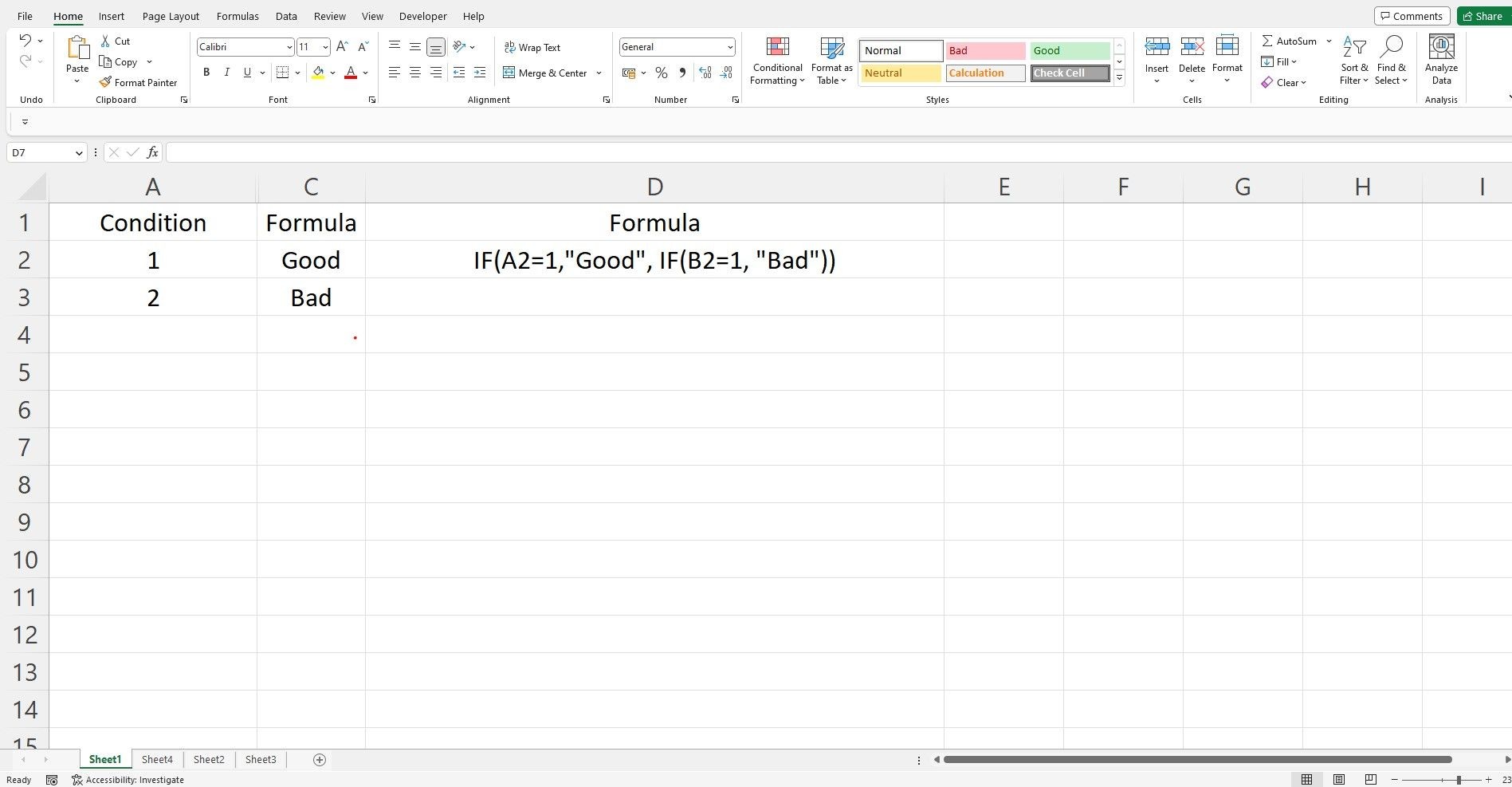Toggle Merge & Center
Image resolution: width=1512 pixels, height=787 pixels.
[545, 73]
